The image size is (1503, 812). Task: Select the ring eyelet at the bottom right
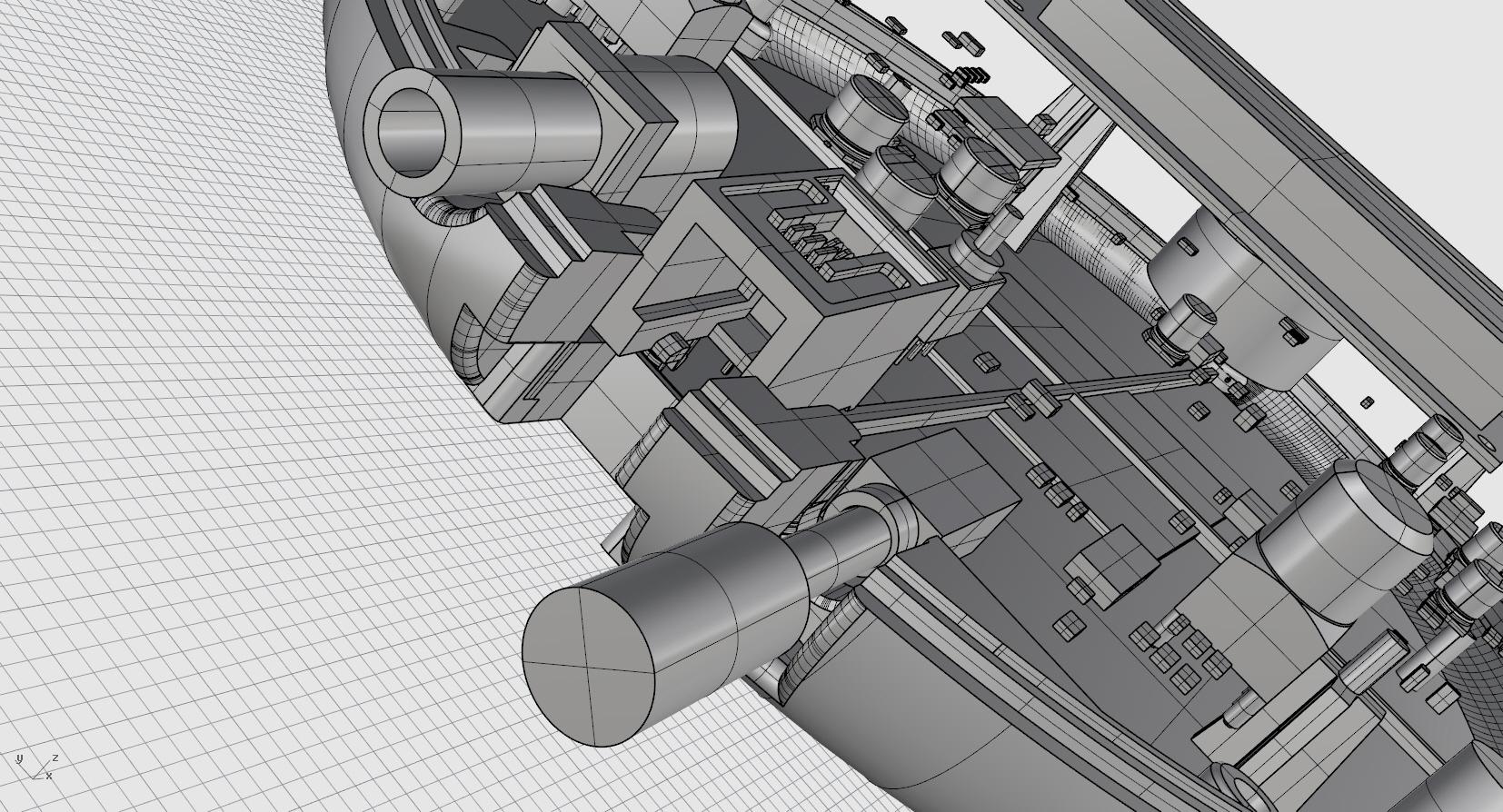pos(1238,783)
